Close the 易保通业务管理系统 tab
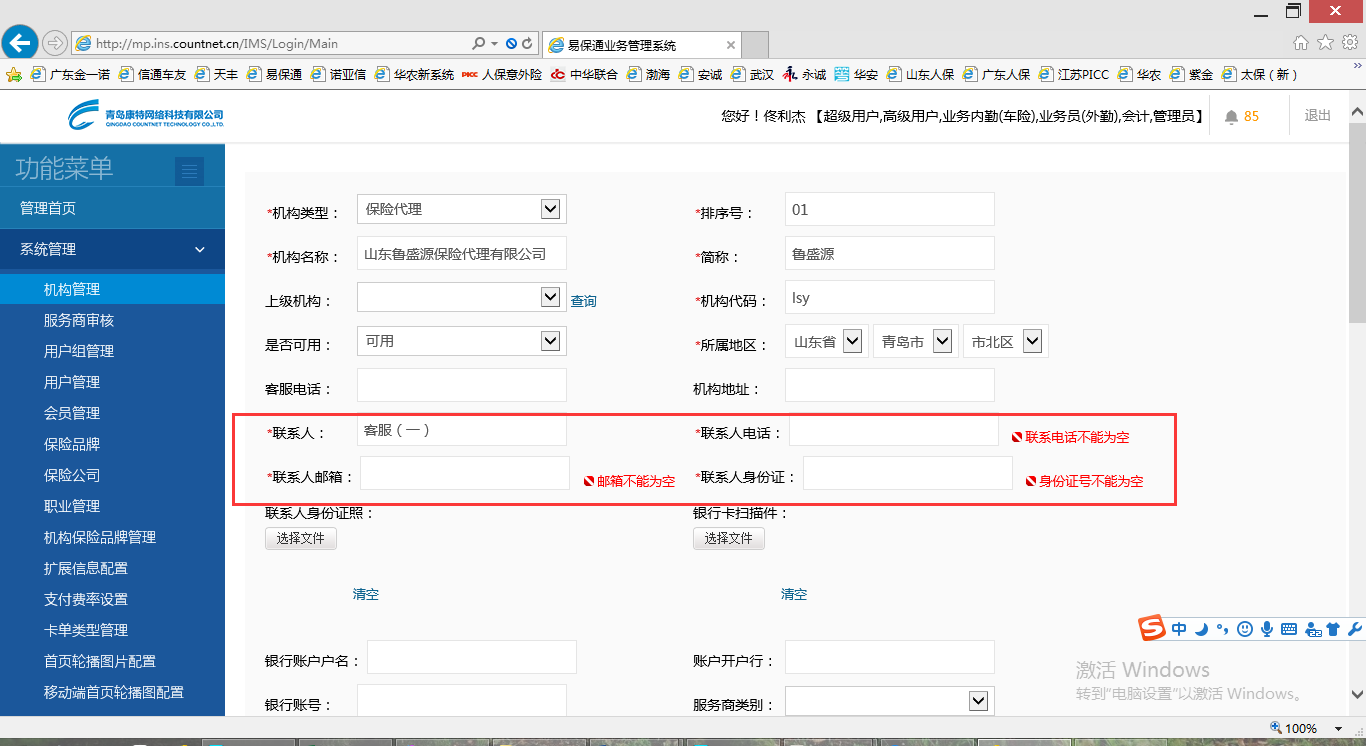This screenshot has height=746, width=1366. coord(731,45)
